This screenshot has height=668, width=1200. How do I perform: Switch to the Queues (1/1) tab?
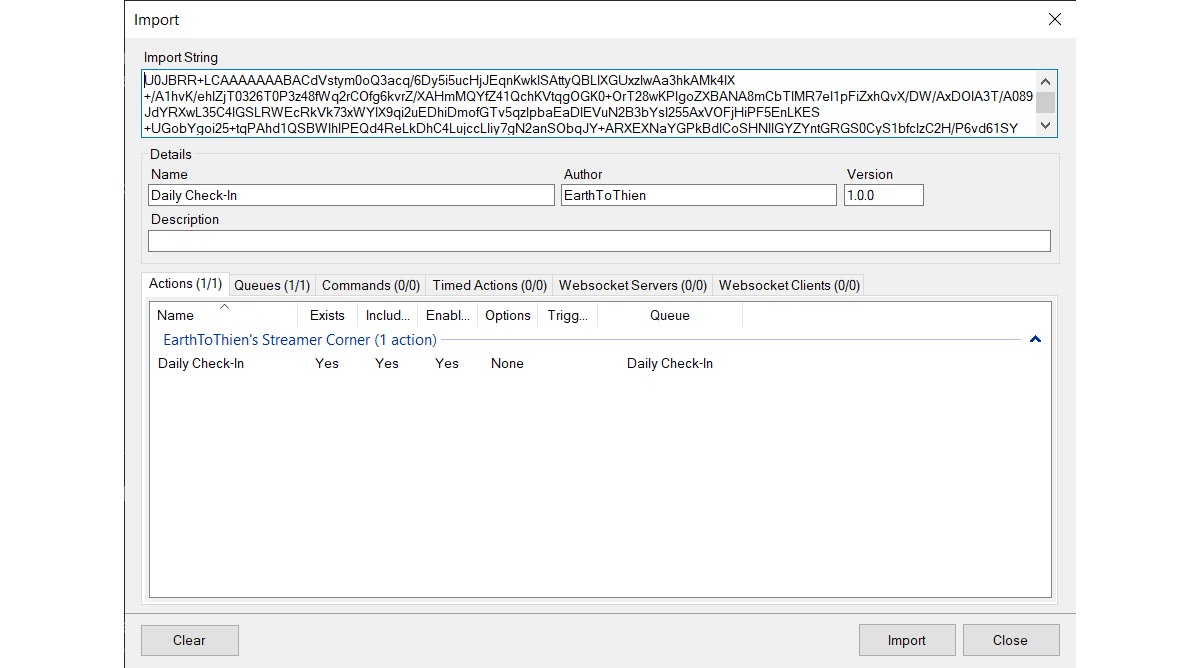272,285
